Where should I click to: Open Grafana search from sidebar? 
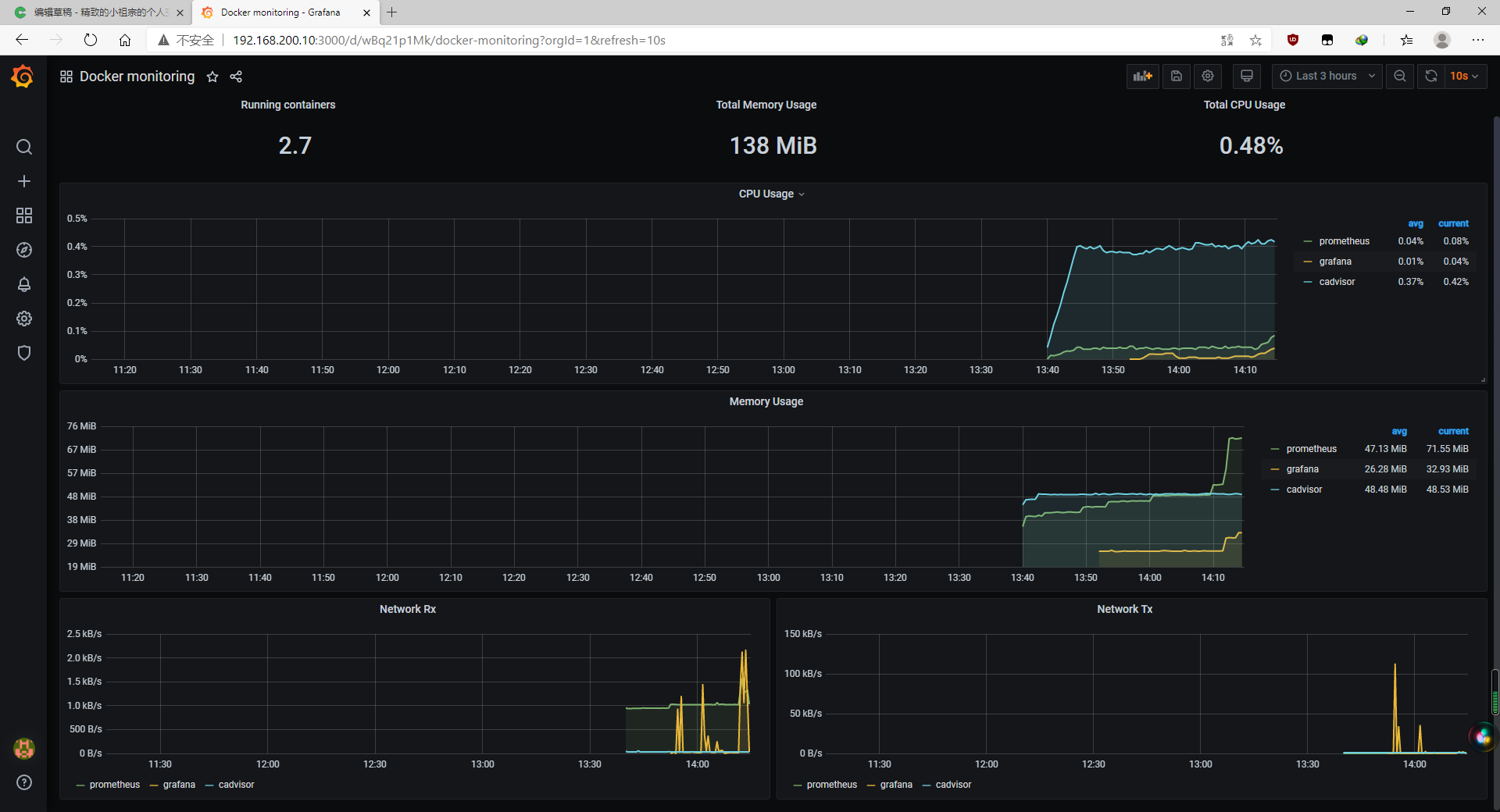(x=24, y=147)
